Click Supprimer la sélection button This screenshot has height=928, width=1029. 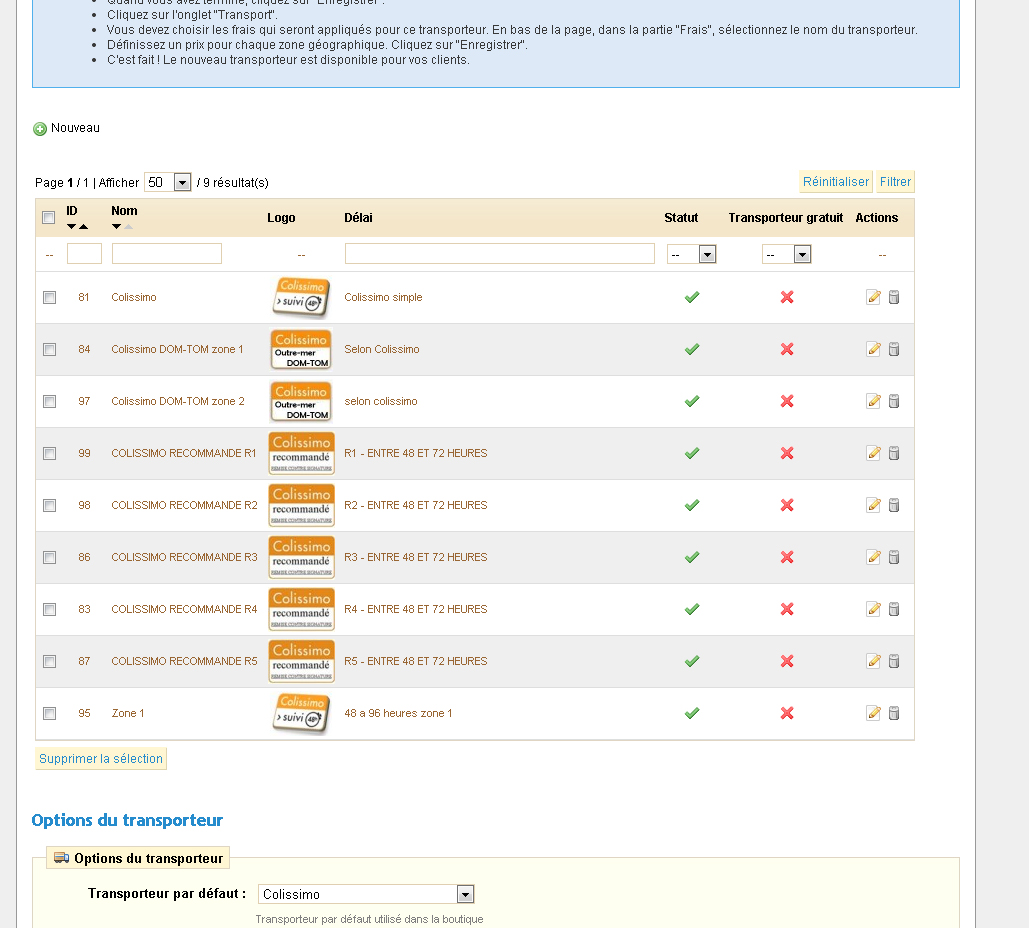coord(100,759)
